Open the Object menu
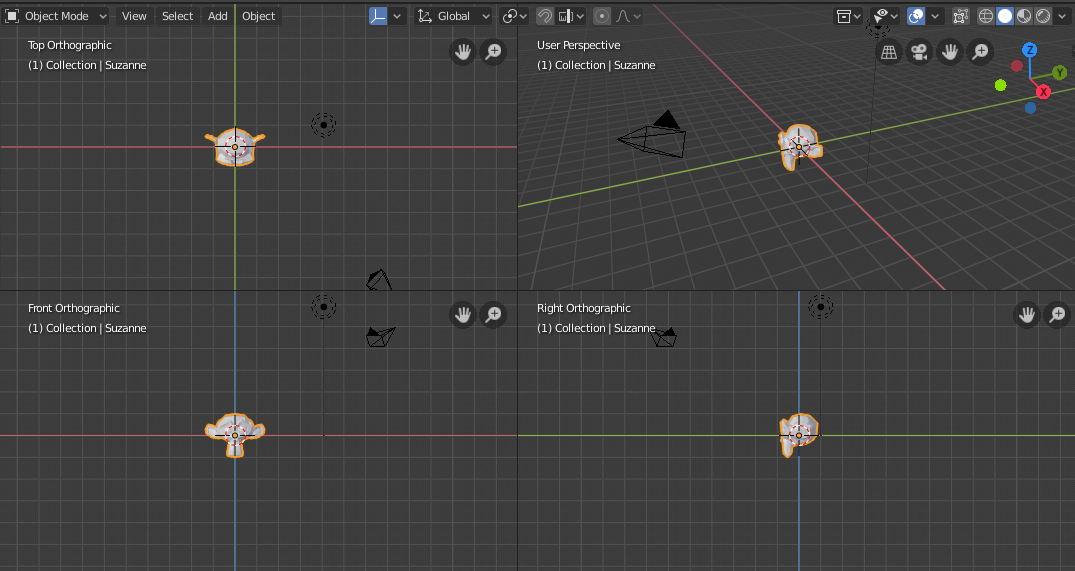 (259, 16)
